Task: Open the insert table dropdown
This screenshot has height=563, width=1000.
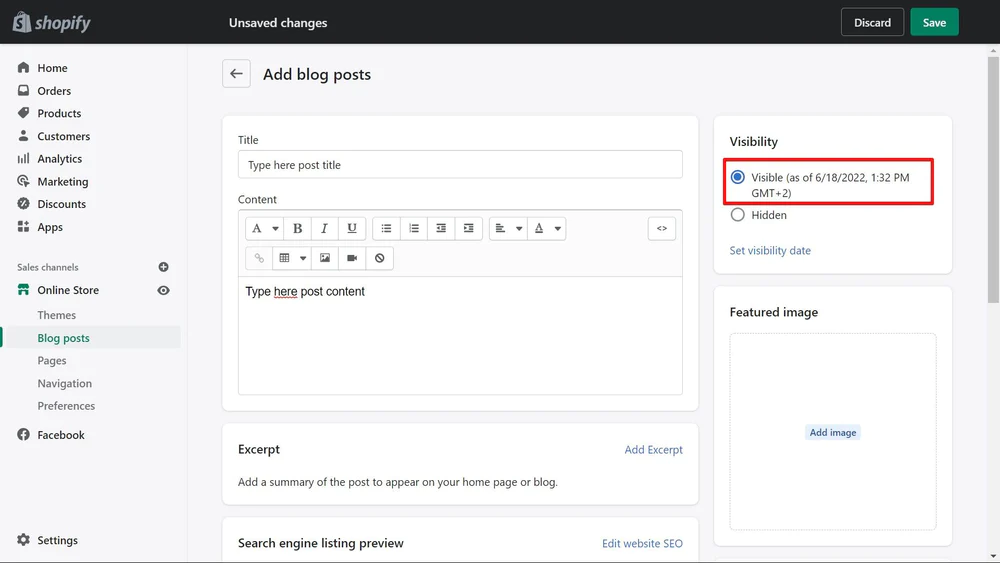Action: point(292,258)
